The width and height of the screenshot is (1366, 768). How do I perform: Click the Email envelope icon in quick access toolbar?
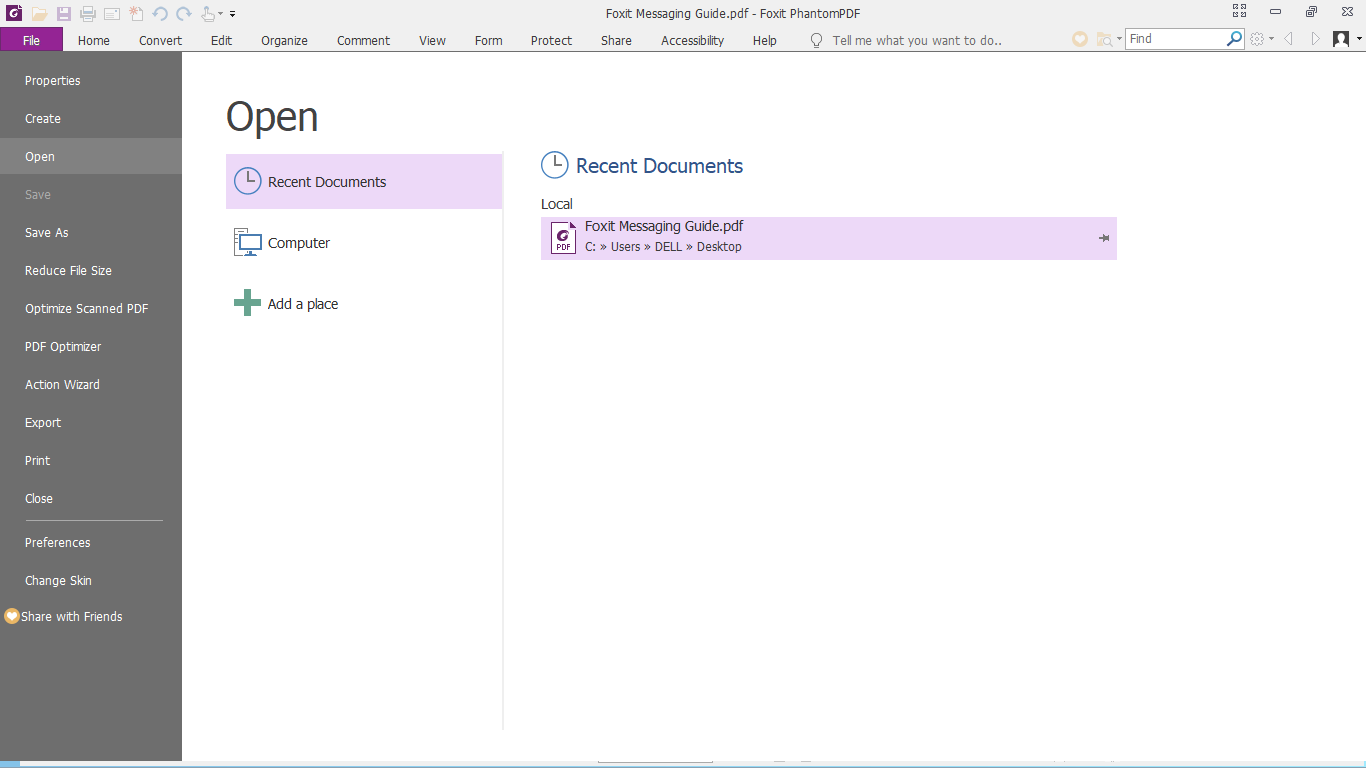click(x=112, y=14)
